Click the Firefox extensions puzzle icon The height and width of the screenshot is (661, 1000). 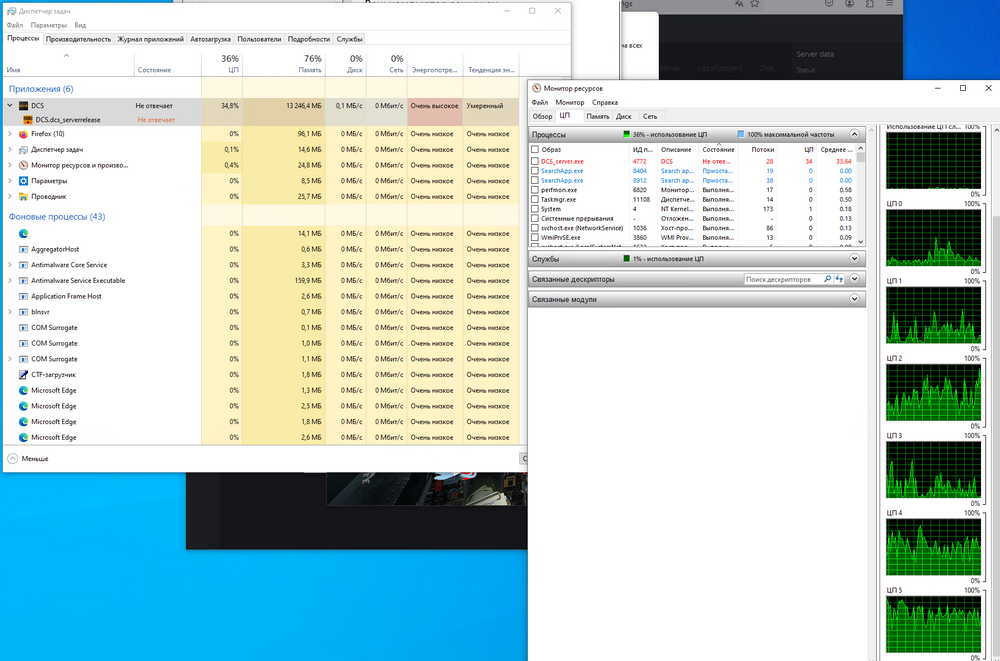coord(869,3)
